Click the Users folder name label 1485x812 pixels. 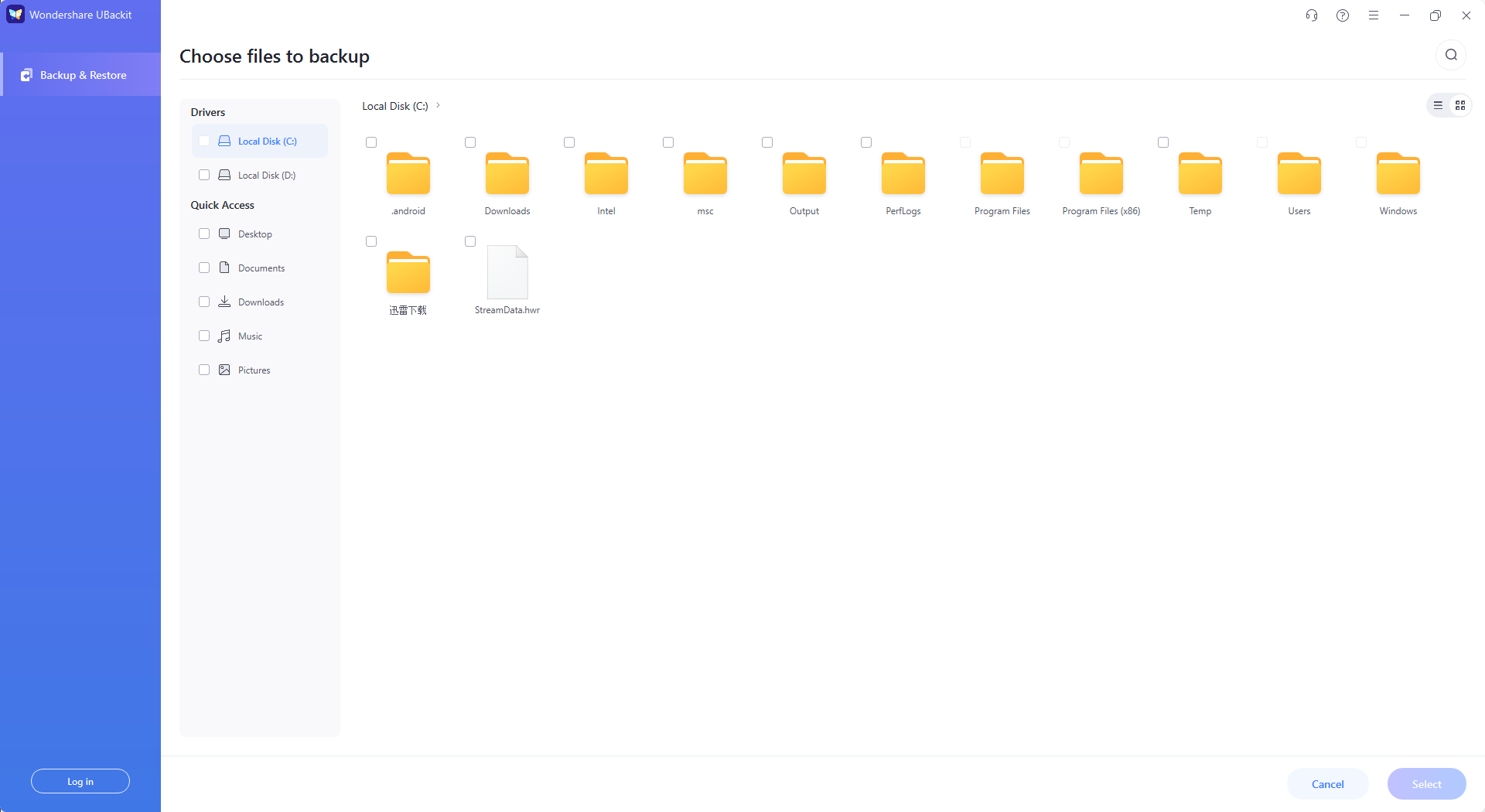click(x=1299, y=211)
